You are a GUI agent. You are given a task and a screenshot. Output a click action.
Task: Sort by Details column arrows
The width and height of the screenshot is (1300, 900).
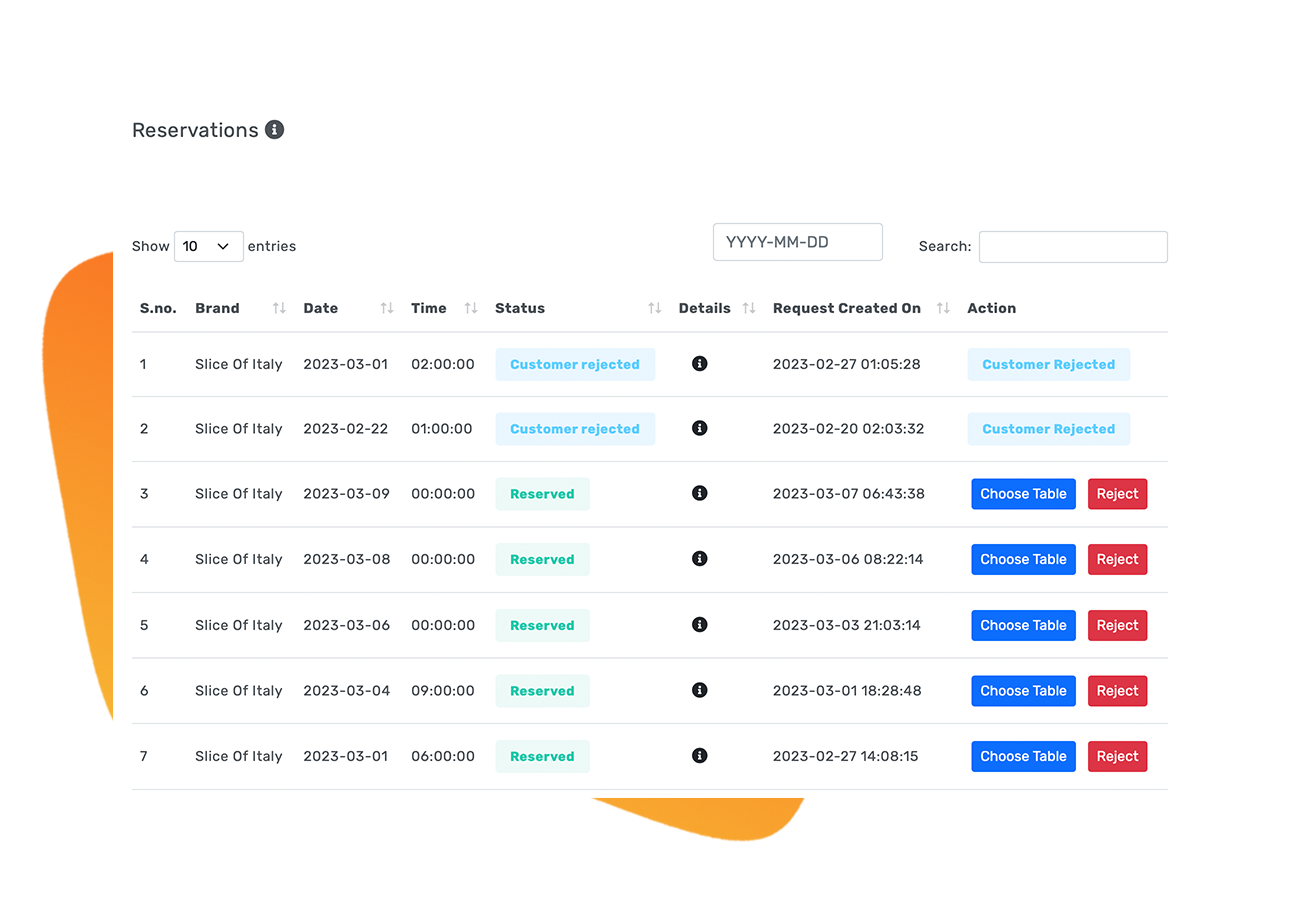[749, 308]
